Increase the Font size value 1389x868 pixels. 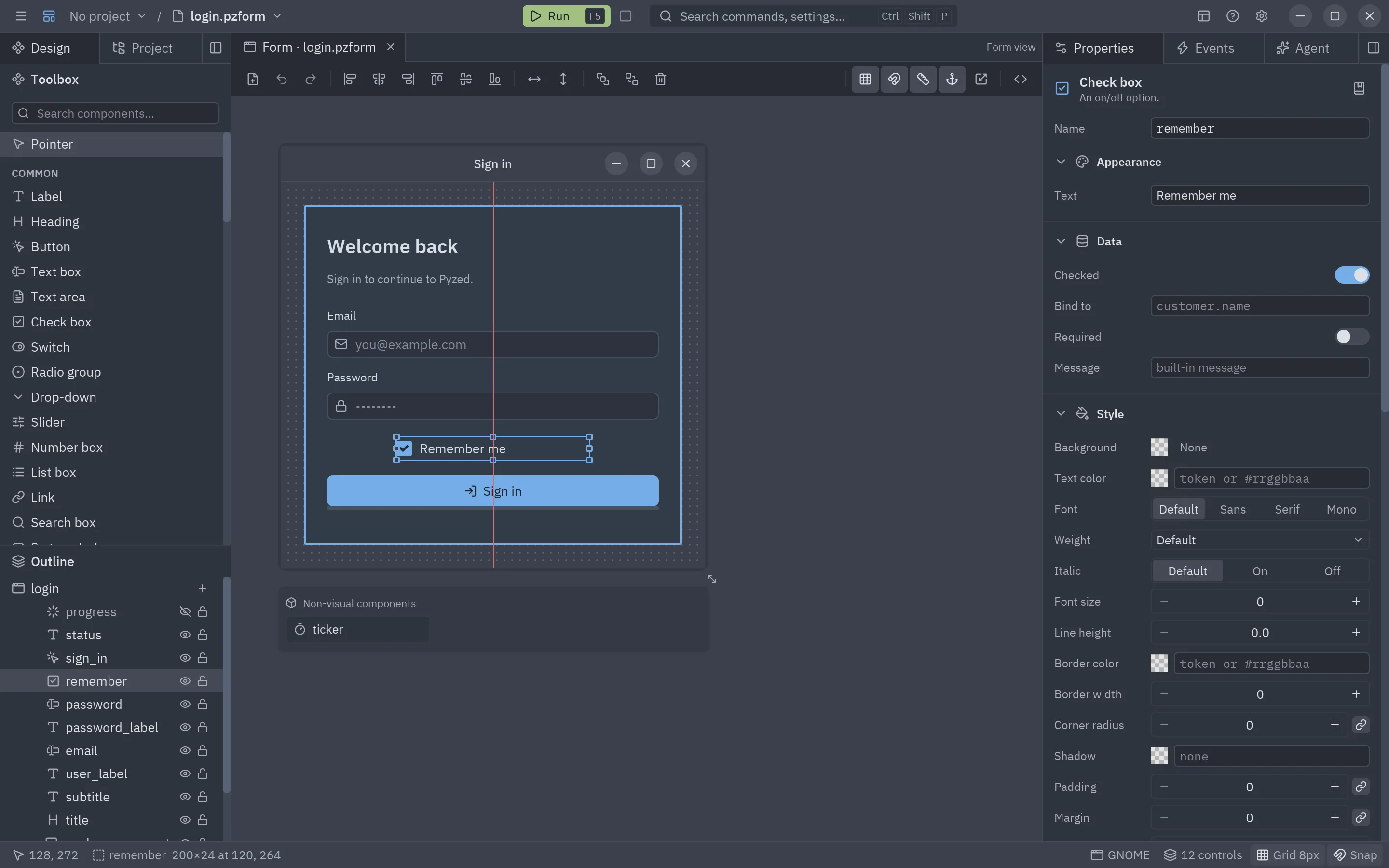1355,602
